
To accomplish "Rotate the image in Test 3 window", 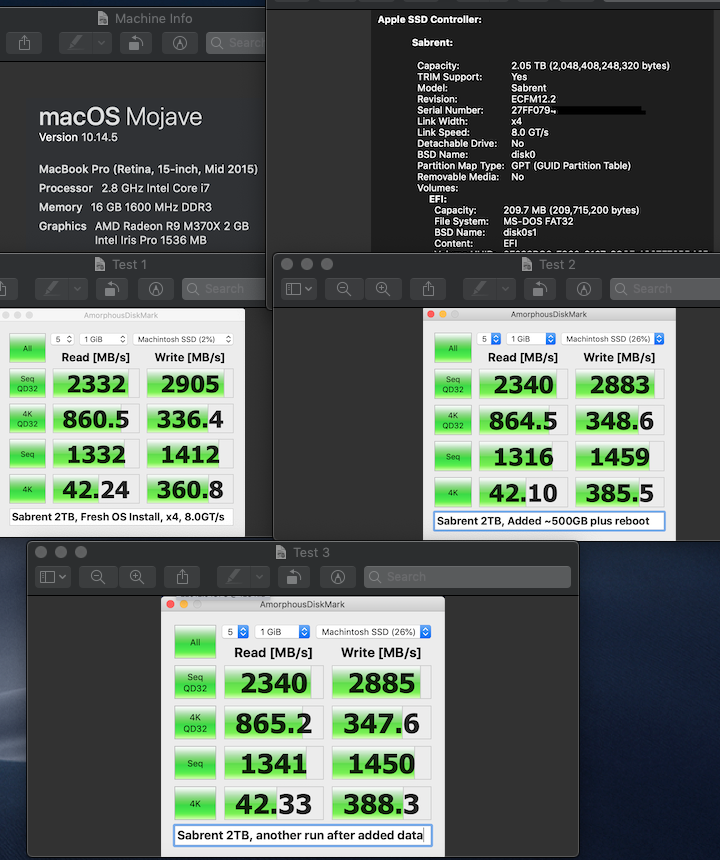I will 294,576.
